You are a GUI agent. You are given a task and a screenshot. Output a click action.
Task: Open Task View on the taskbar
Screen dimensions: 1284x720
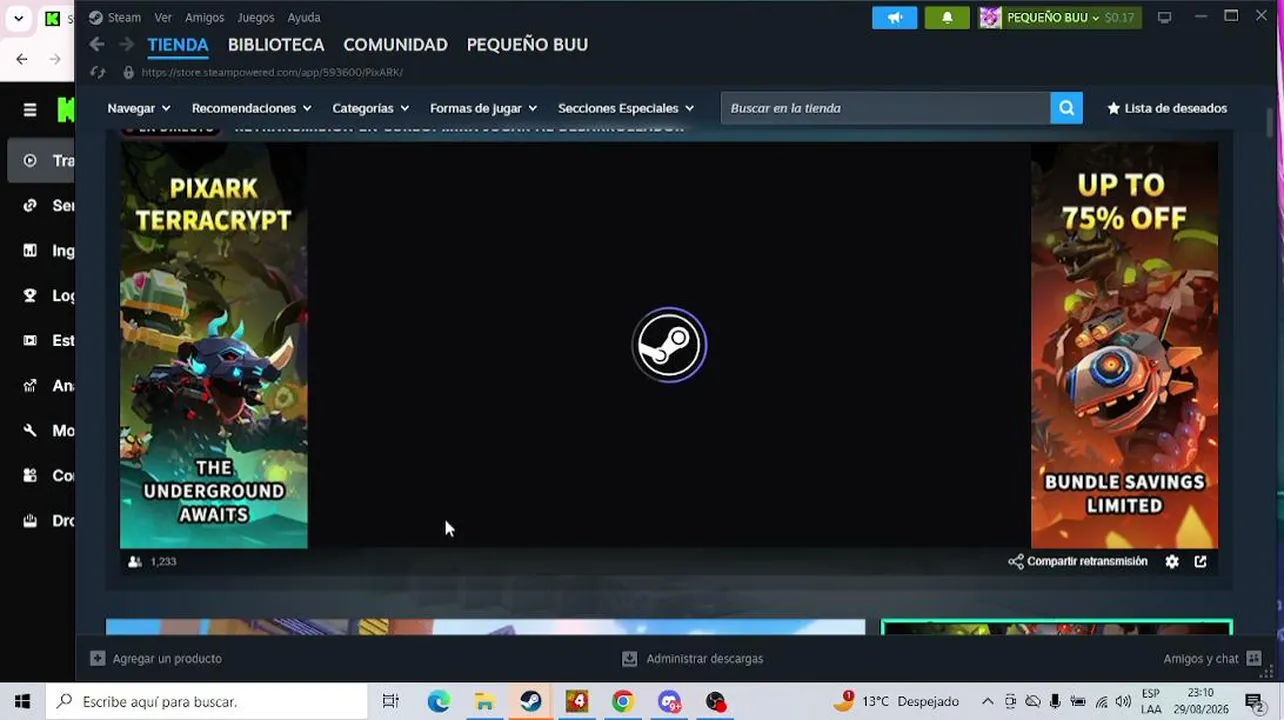coord(391,702)
